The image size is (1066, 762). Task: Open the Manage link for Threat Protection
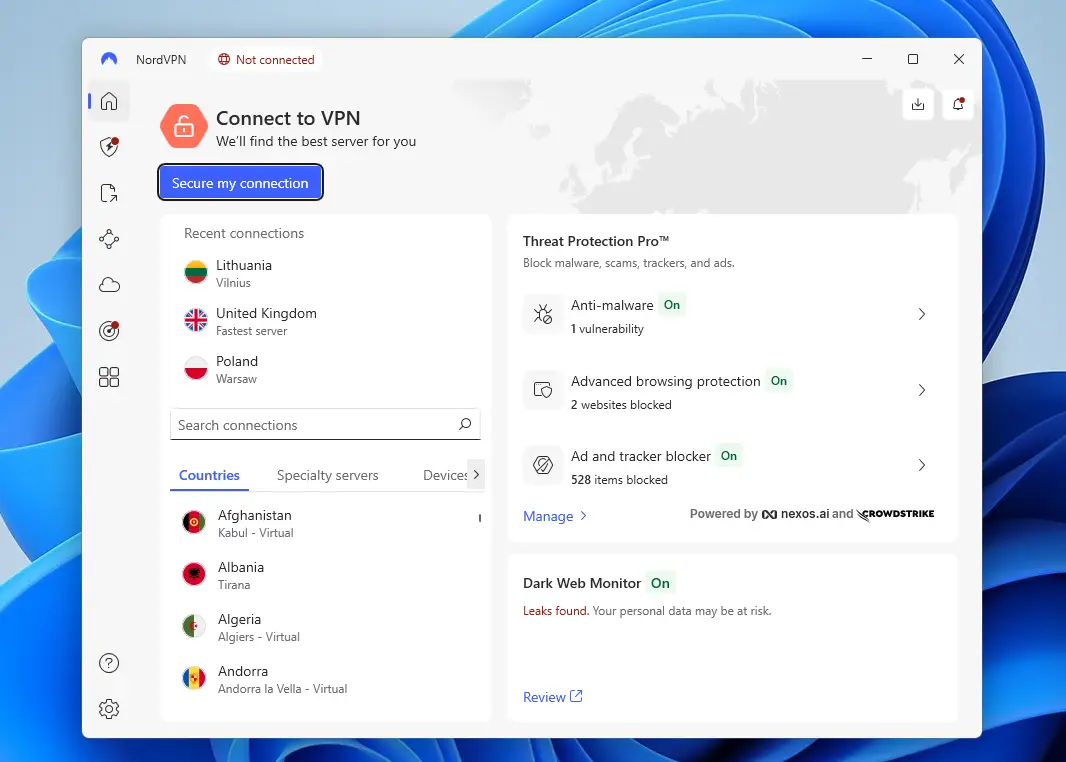(x=548, y=516)
